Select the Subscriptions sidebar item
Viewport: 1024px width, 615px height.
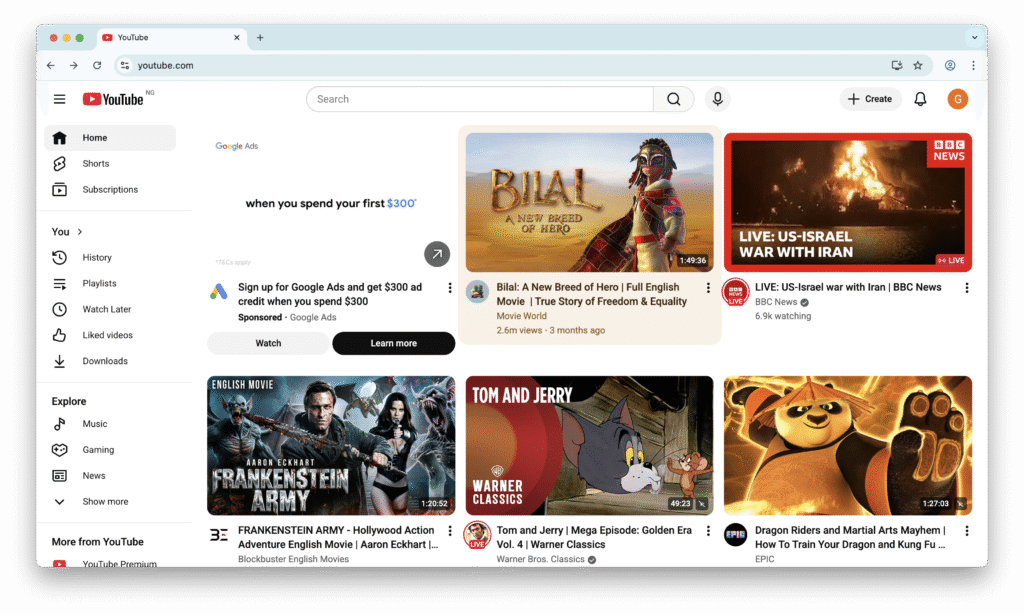click(x=110, y=190)
